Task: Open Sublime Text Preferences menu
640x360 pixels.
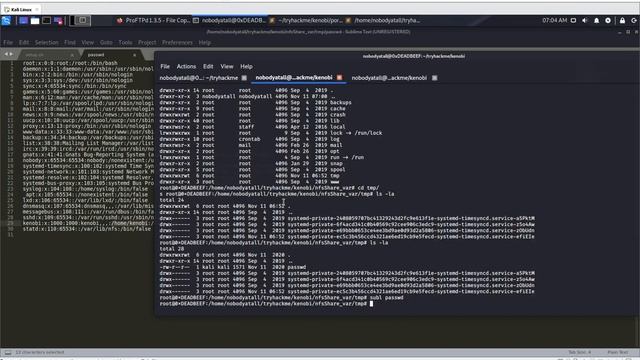Action: point(177,42)
